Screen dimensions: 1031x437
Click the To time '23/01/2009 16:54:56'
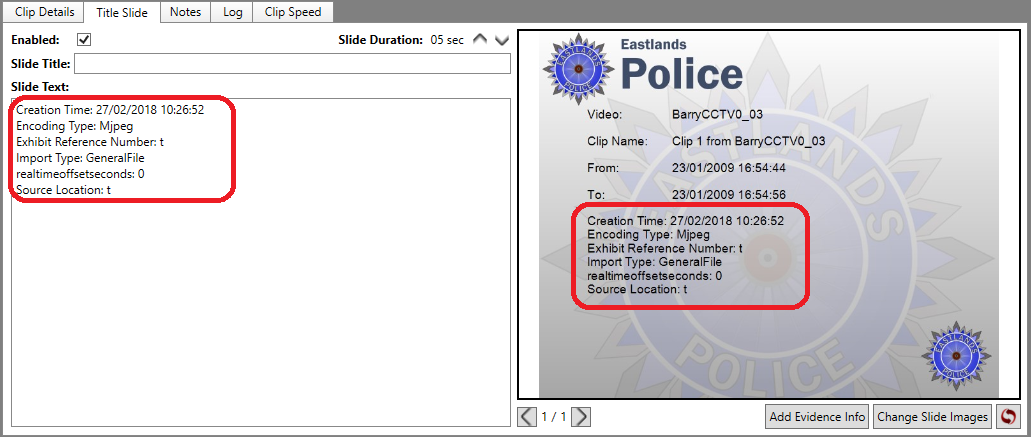click(729, 195)
